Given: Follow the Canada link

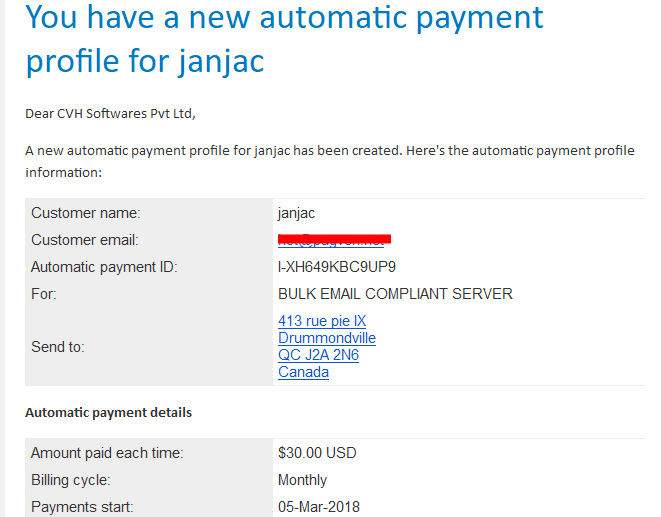Looking at the screenshot, I should tap(303, 372).
